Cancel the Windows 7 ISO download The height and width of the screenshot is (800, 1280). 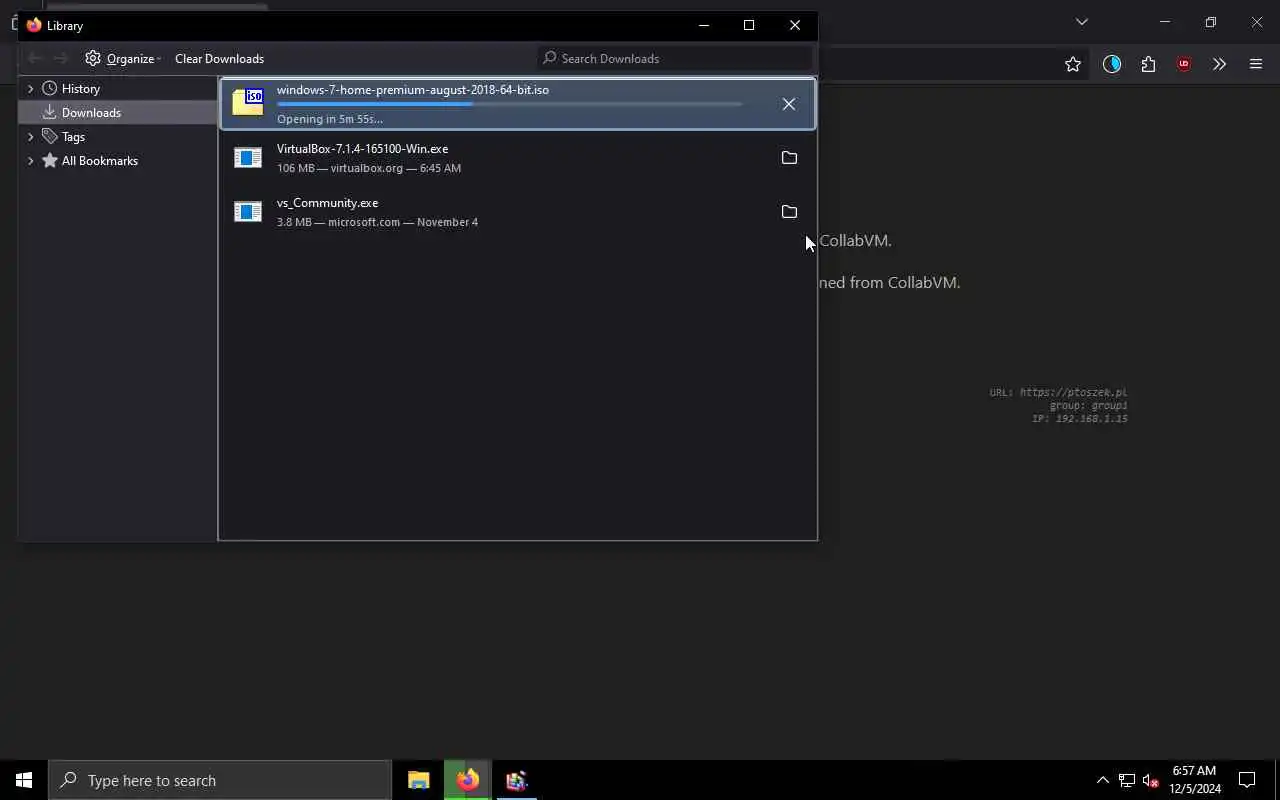point(789,104)
